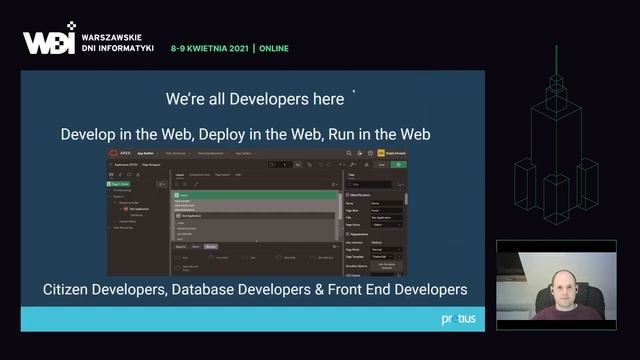Open the Page Group dropdown
640x360 pixels.
pos(387,224)
